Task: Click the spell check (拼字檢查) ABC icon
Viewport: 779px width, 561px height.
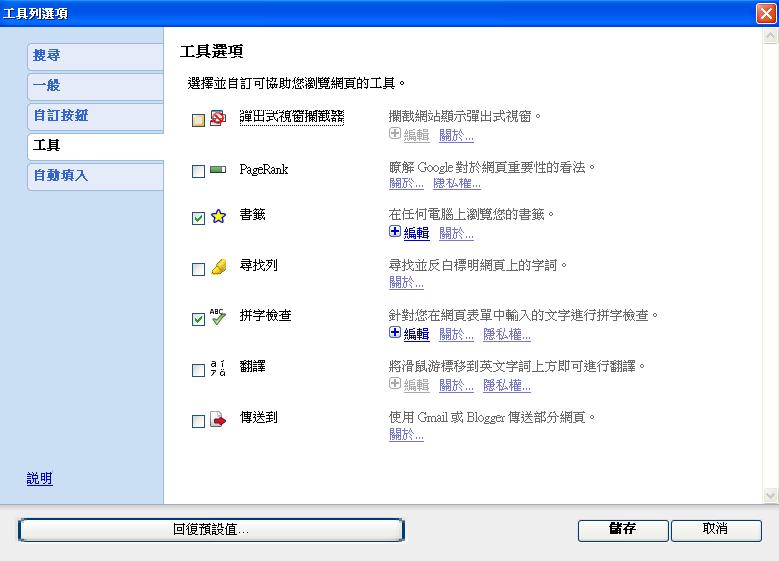Action: click(218, 317)
